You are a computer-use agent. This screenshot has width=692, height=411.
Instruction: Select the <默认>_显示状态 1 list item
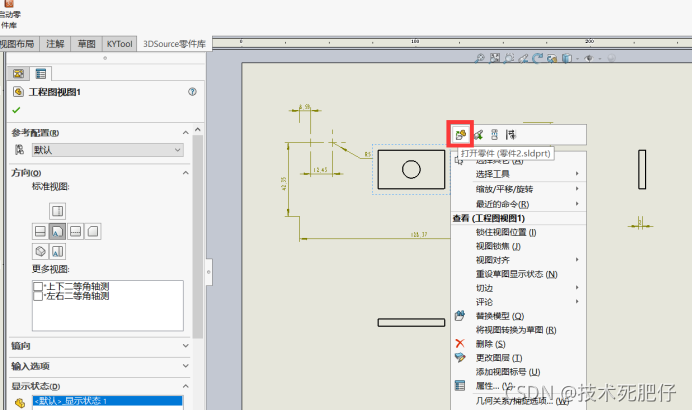coord(107,401)
